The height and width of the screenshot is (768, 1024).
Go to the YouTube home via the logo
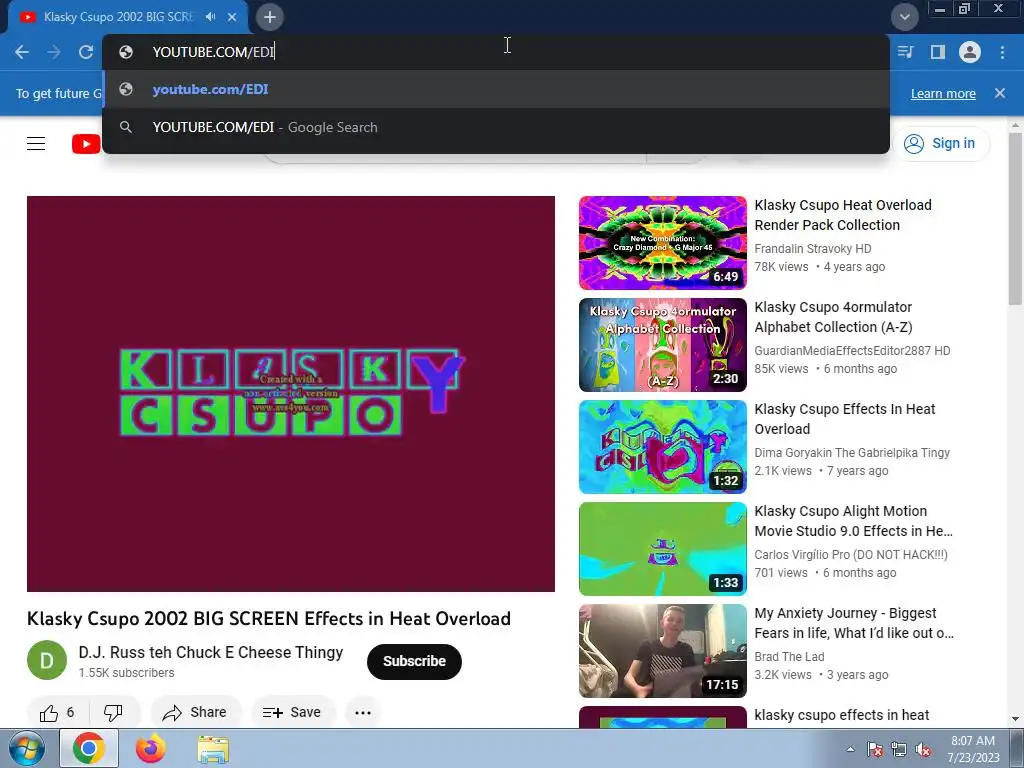click(86, 144)
